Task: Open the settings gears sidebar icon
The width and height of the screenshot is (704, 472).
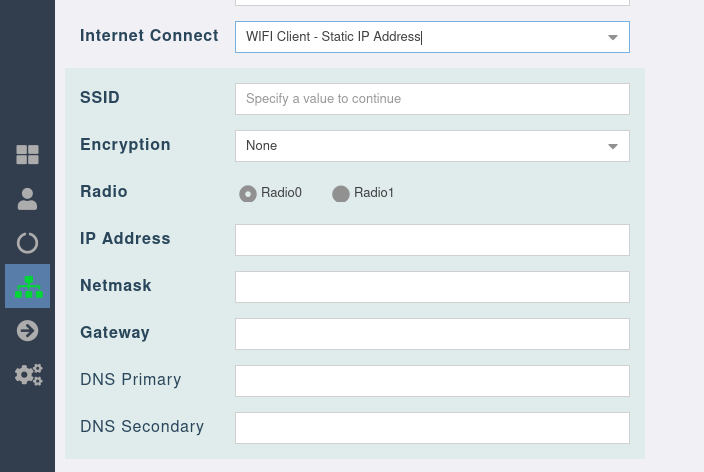Action: tap(28, 374)
